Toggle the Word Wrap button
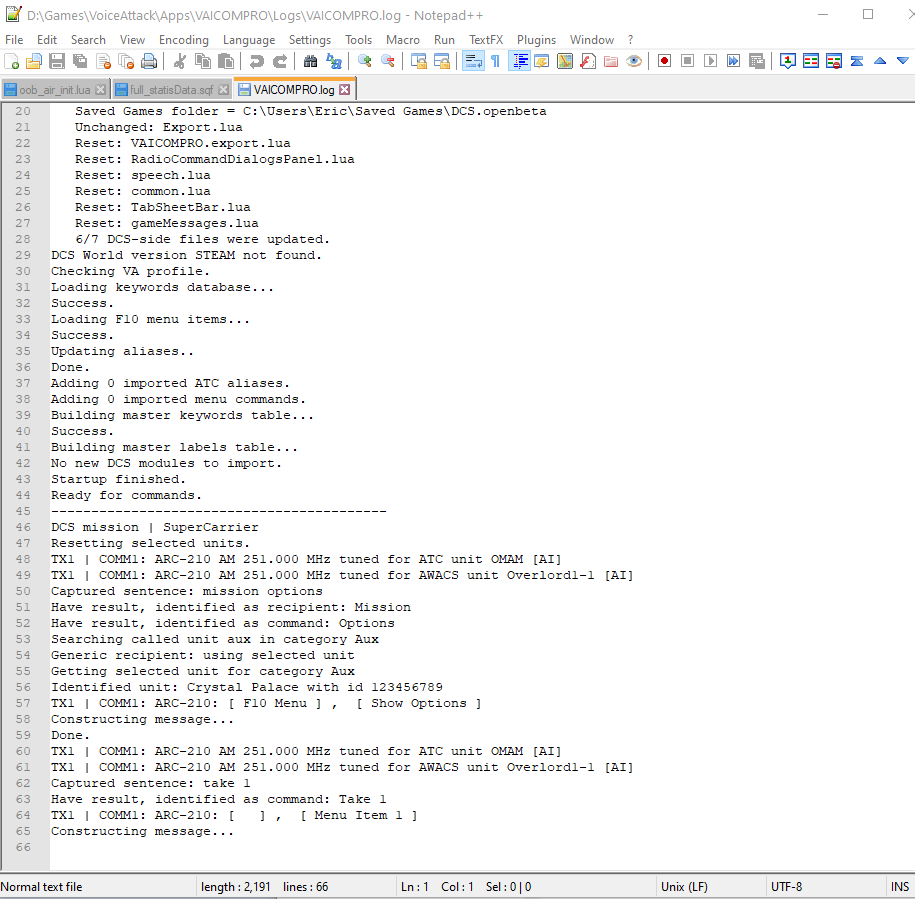 473,61
